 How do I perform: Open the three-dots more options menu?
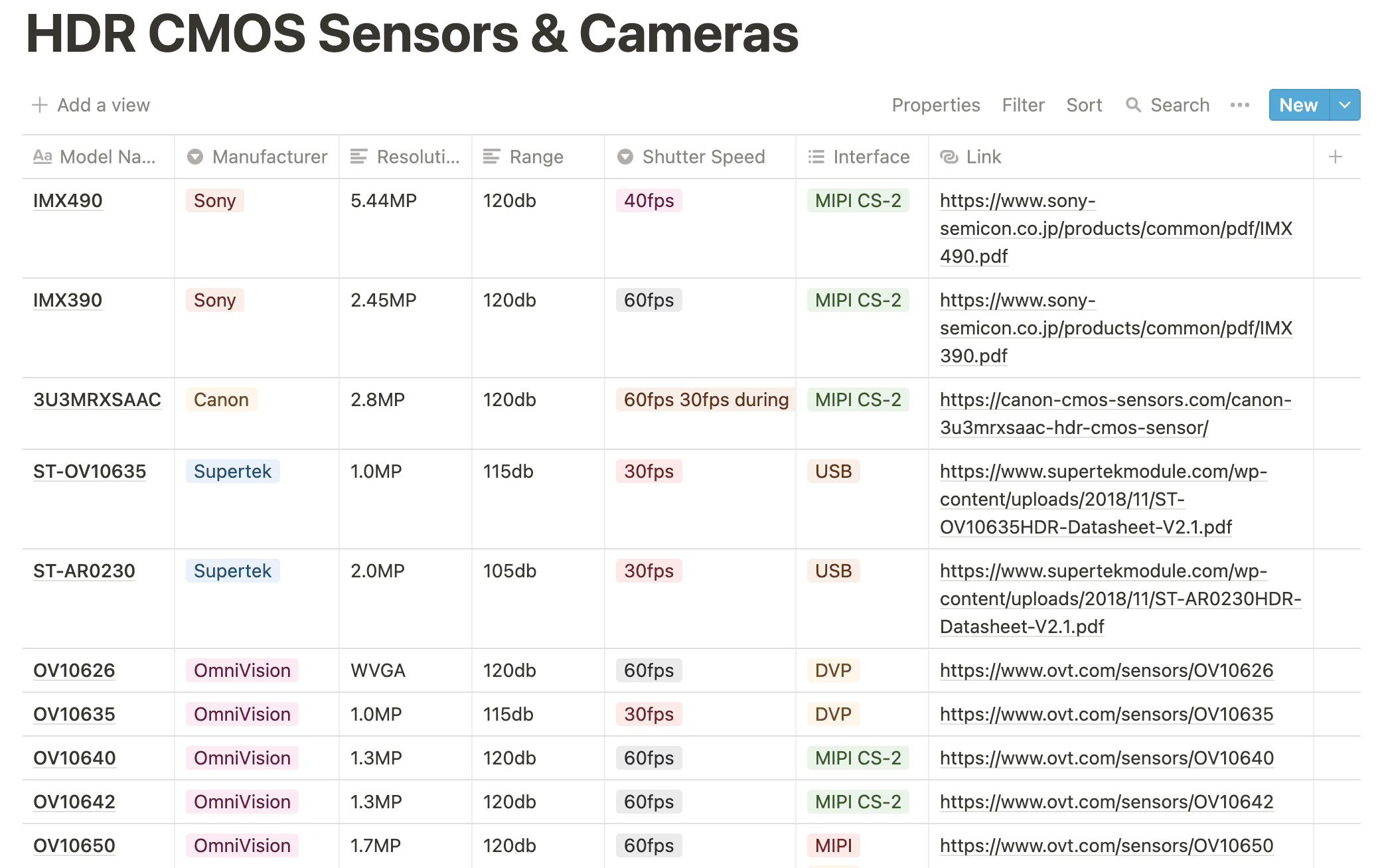pos(1239,105)
